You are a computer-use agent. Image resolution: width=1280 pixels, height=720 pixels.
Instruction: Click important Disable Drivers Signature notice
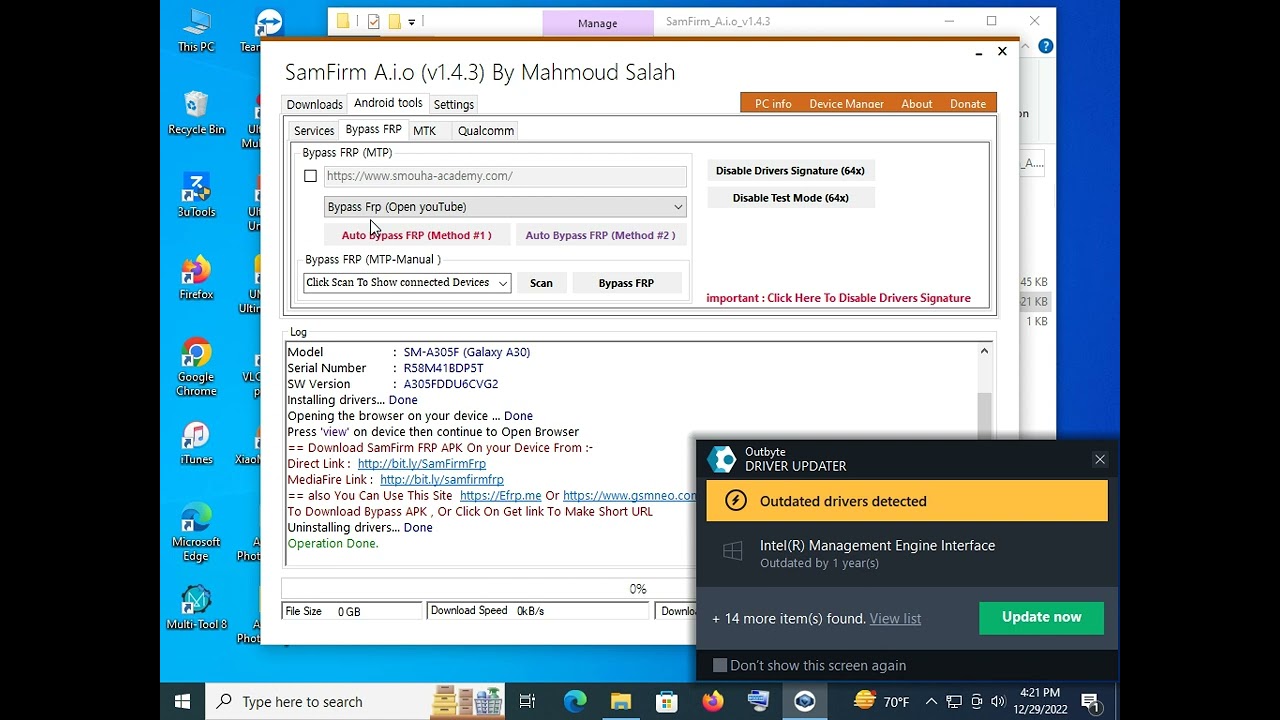coord(838,298)
